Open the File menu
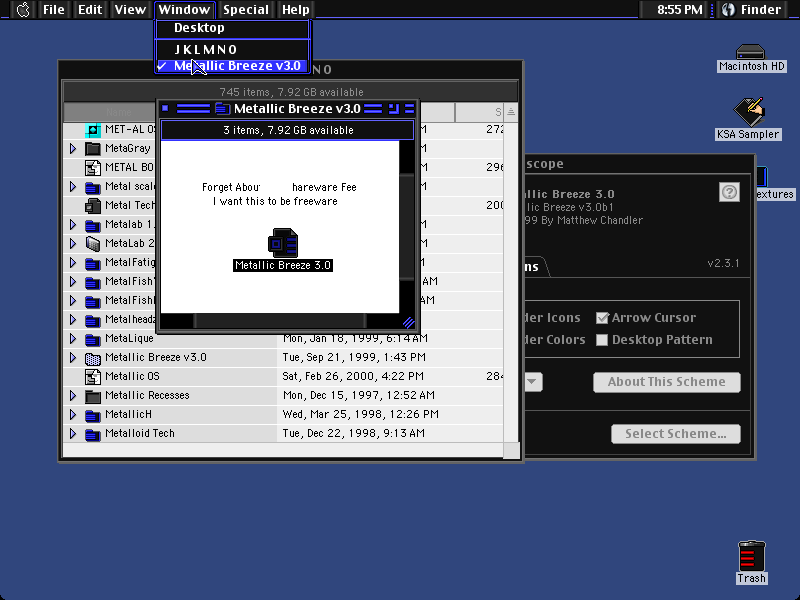Image resolution: width=800 pixels, height=600 pixels. pos(54,10)
